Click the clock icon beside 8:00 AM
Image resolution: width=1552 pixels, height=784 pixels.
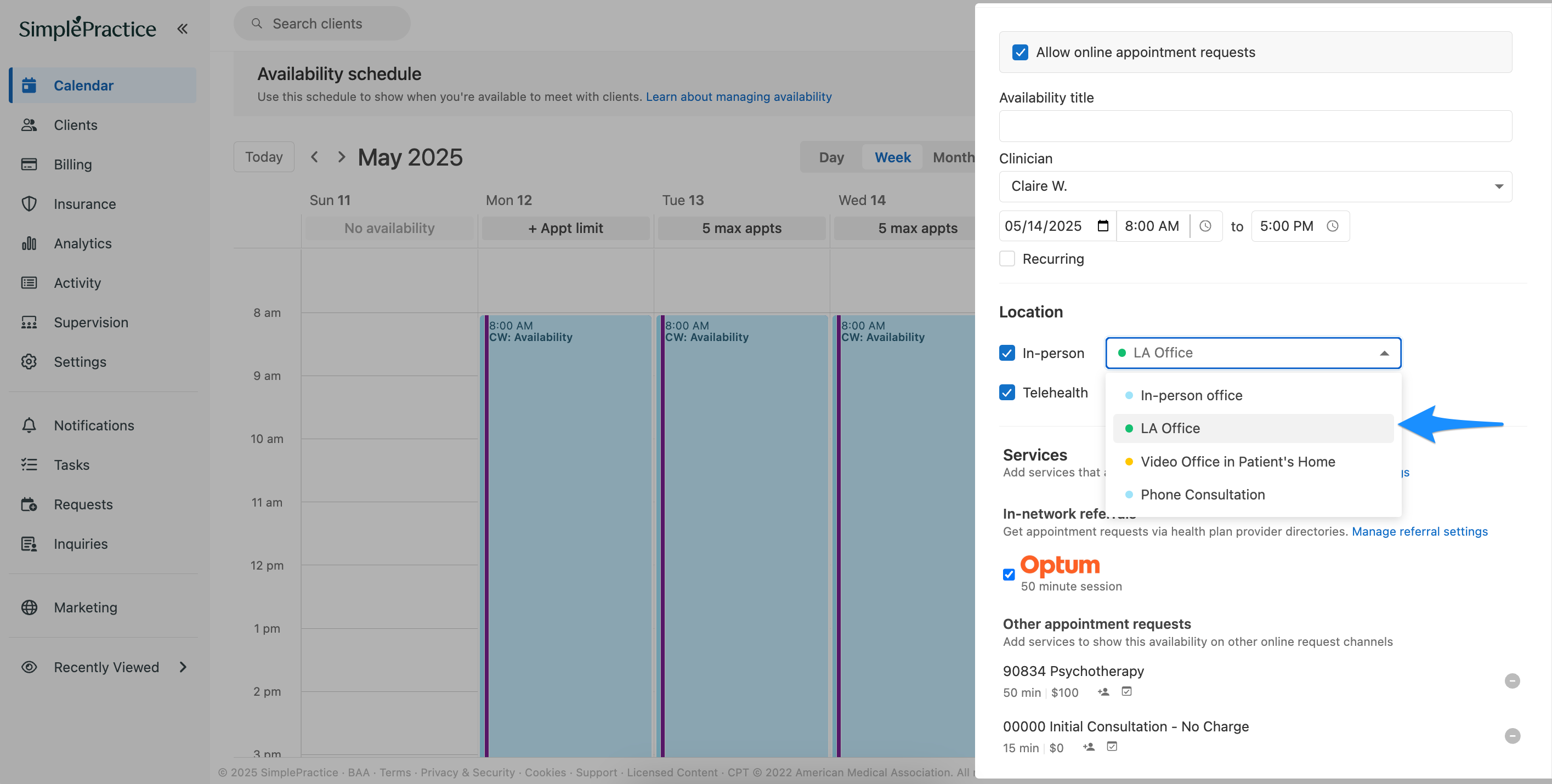point(1205,226)
